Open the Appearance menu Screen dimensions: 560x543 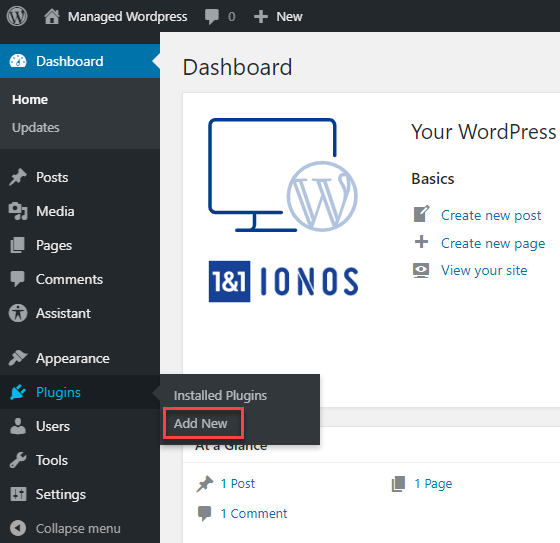tap(73, 358)
